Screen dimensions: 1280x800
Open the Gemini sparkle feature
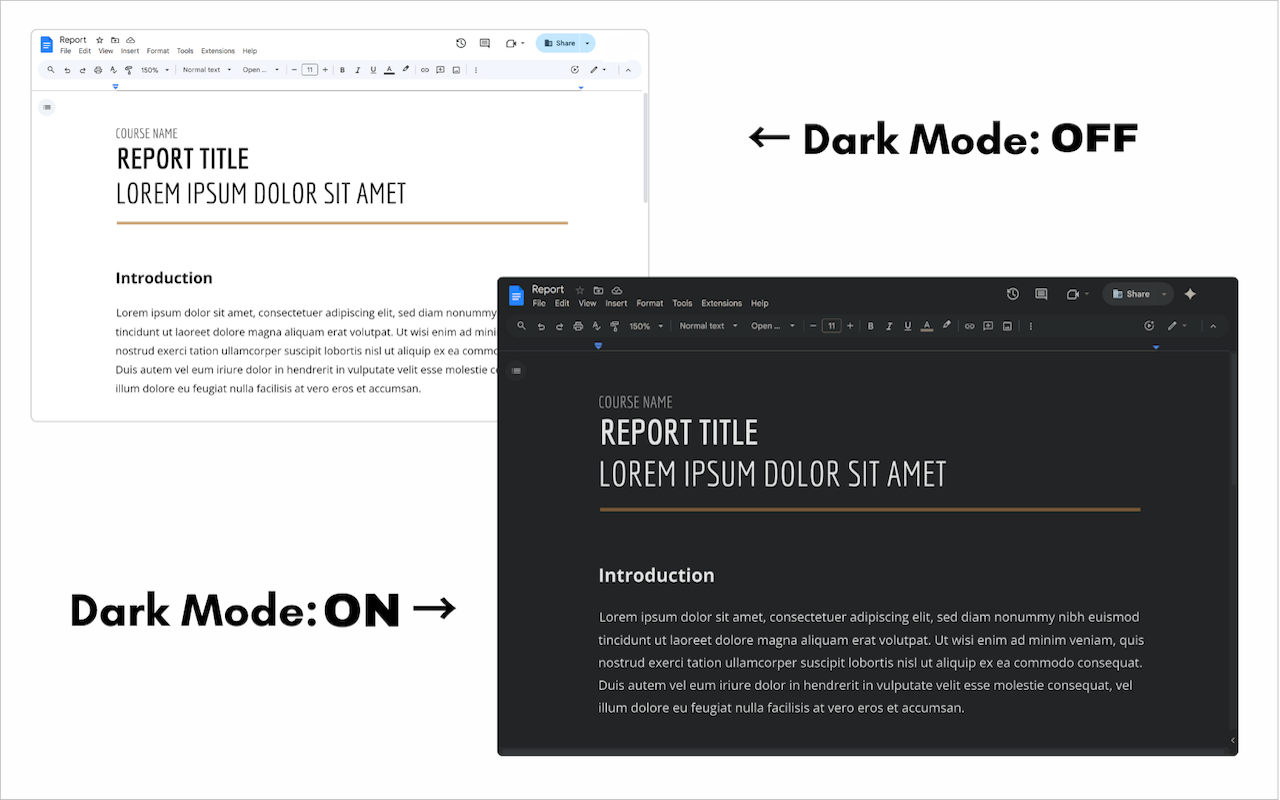tap(1190, 294)
